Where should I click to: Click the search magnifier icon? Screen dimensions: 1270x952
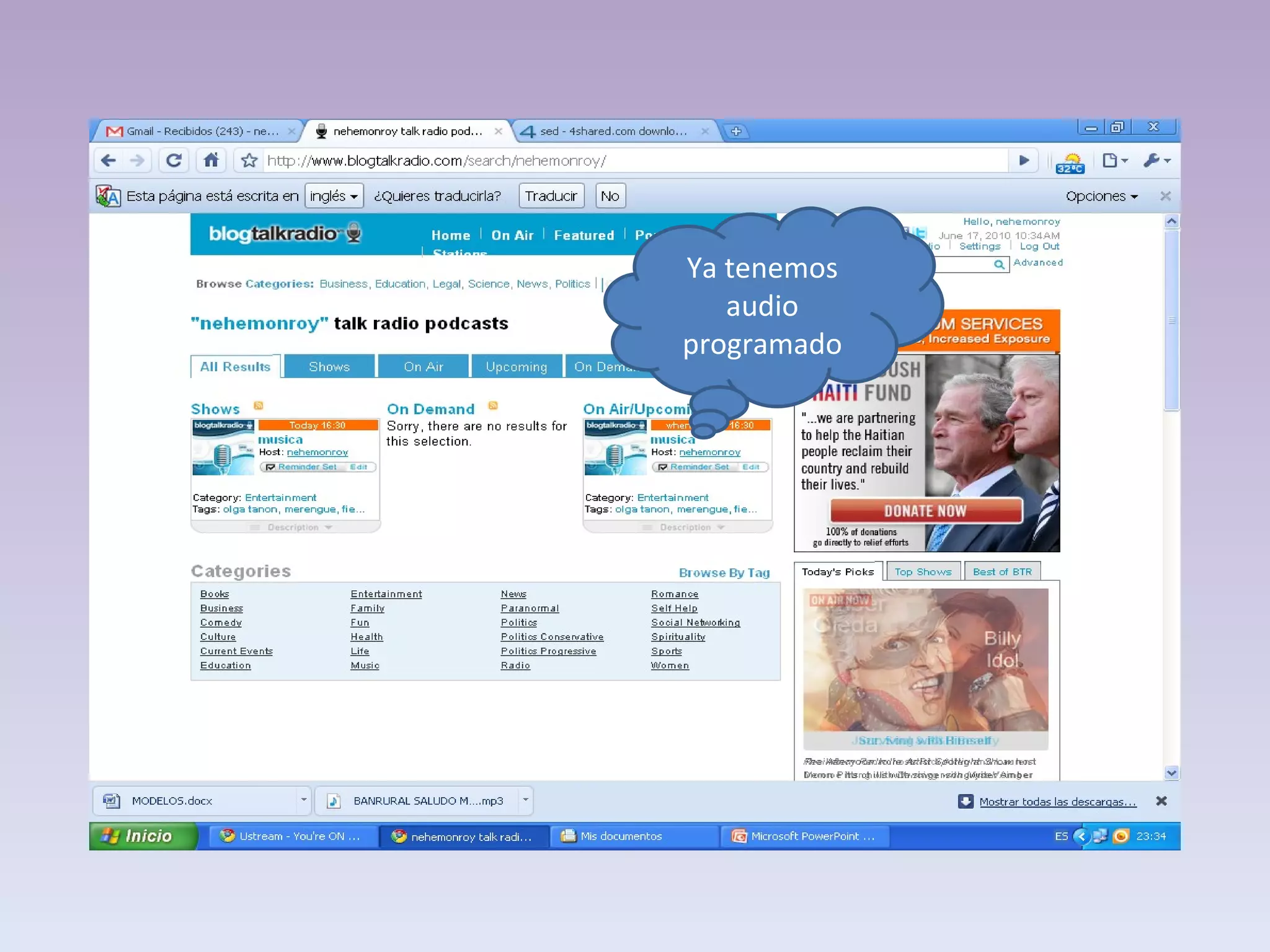998,265
